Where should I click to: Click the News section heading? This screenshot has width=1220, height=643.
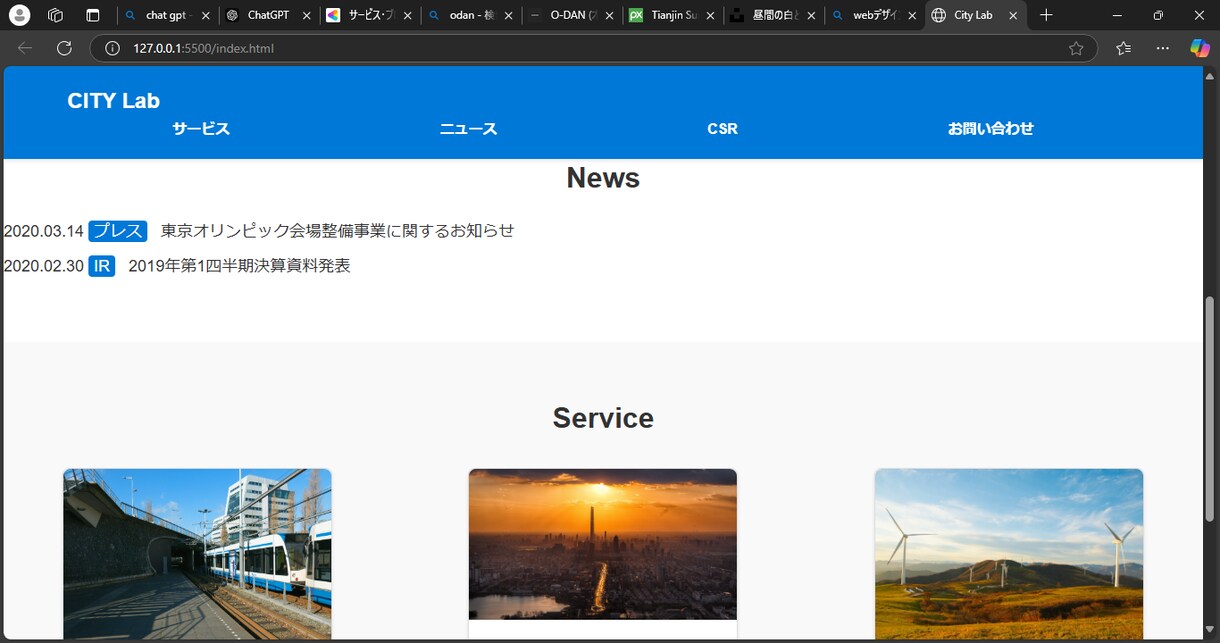click(x=603, y=177)
